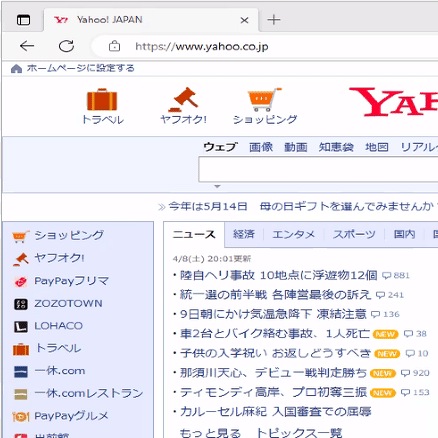Open the sidebar LOHACO text link
The height and width of the screenshot is (438, 438).
tap(58, 326)
